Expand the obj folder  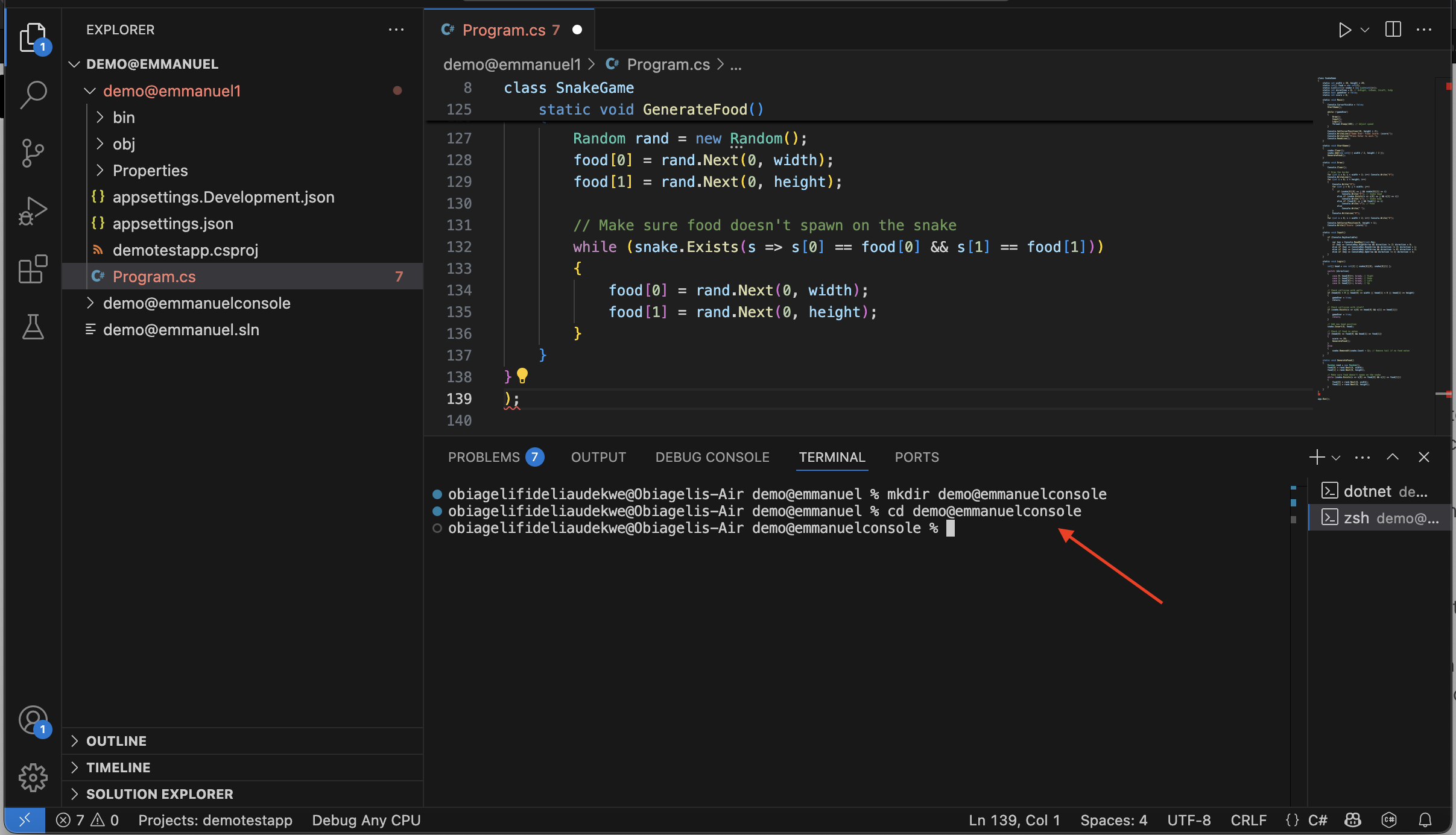[242, 143]
